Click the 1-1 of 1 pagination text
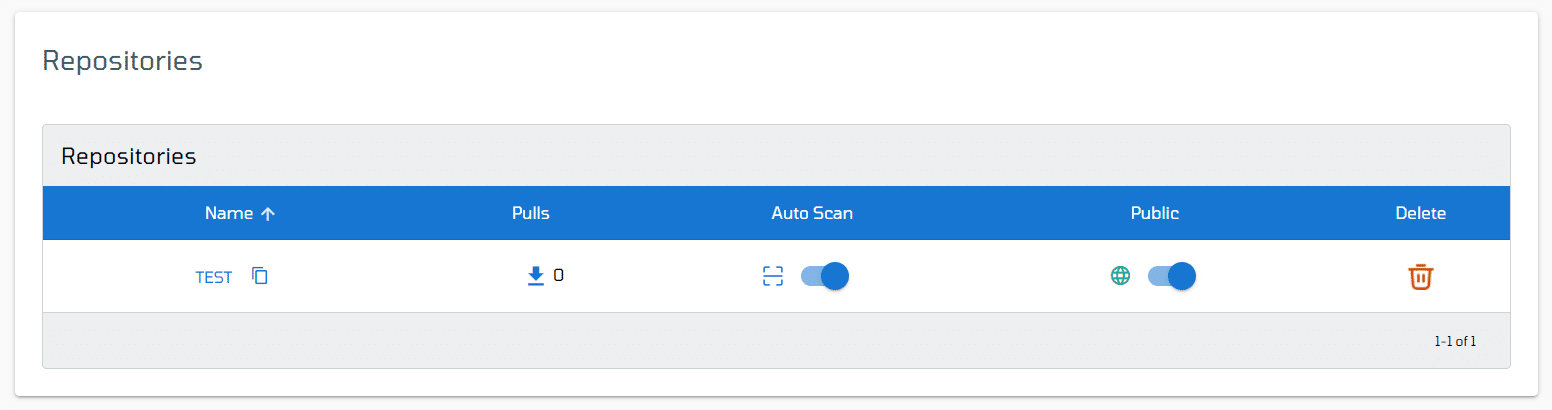 (1455, 341)
